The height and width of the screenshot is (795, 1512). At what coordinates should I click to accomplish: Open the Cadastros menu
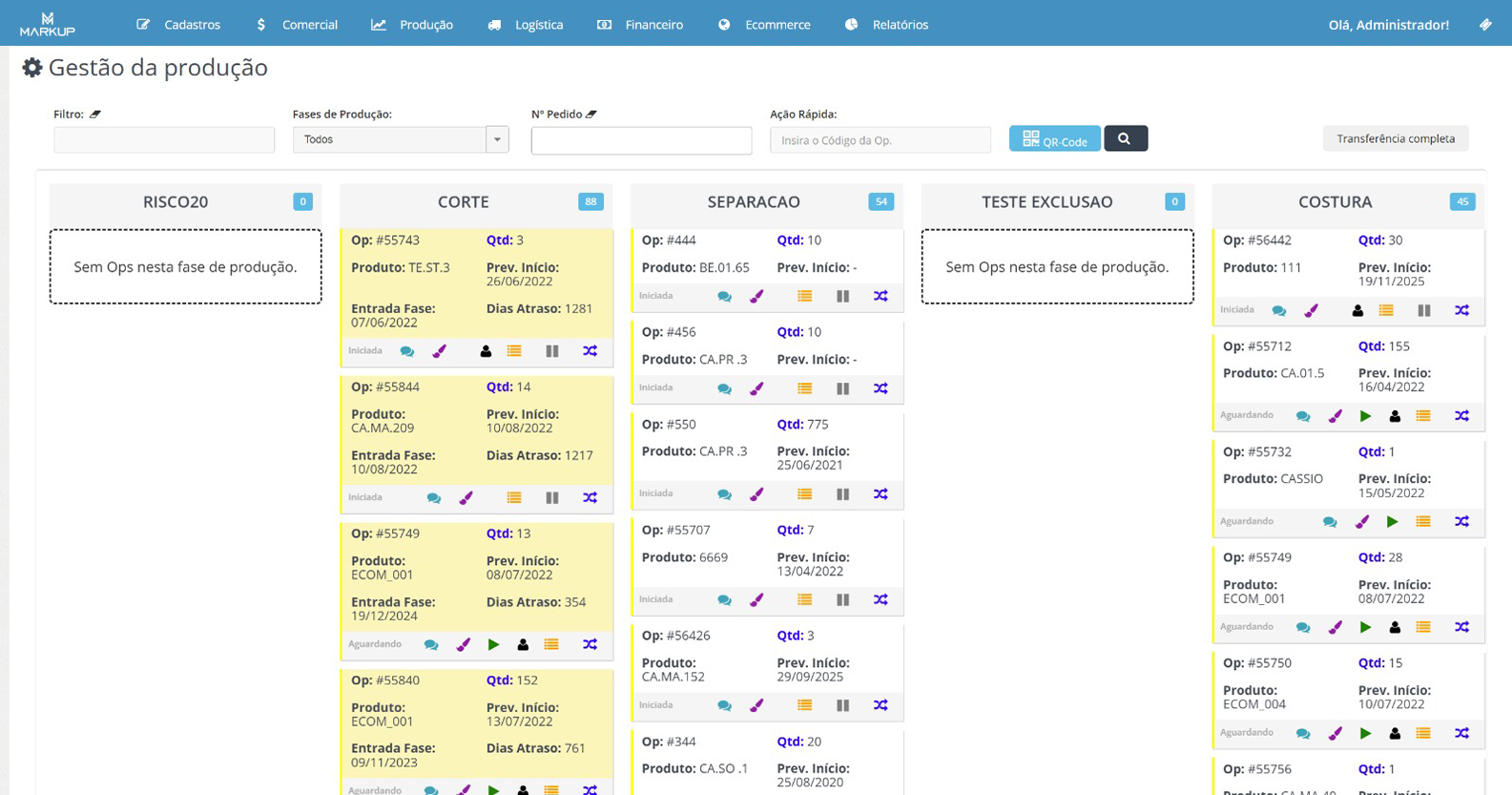pos(178,25)
